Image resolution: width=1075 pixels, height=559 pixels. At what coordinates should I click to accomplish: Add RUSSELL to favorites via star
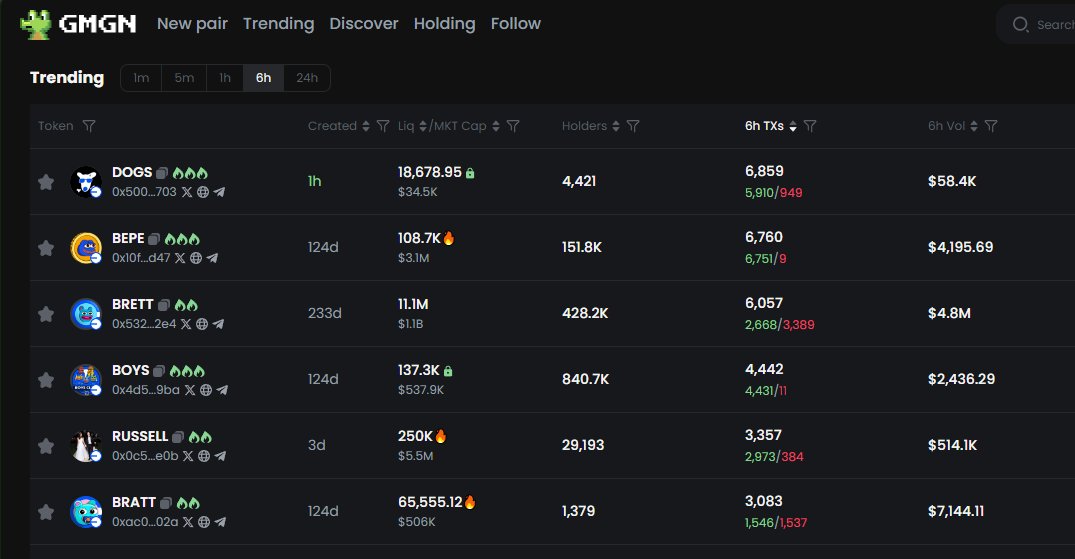click(46, 446)
